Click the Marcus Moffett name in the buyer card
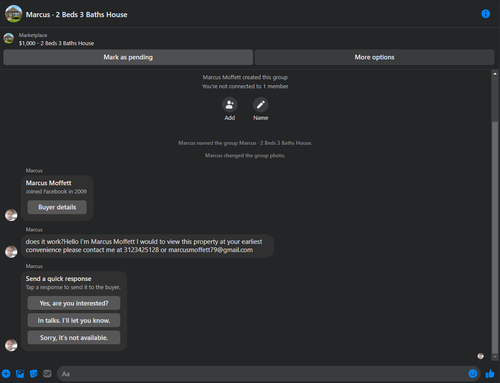Image resolution: width=500 pixels, height=383 pixels. point(48,183)
